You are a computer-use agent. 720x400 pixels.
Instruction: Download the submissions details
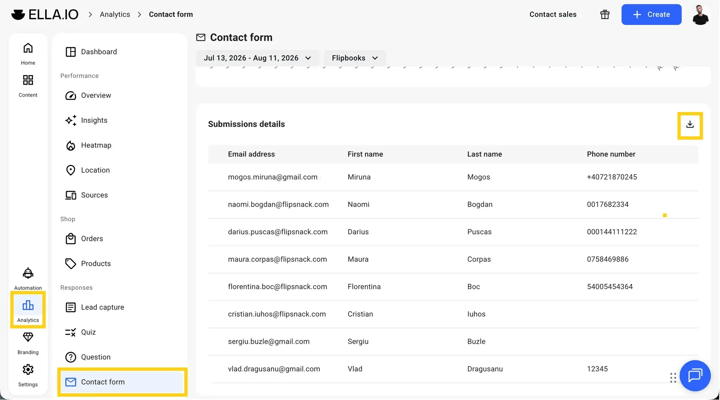[690, 124]
